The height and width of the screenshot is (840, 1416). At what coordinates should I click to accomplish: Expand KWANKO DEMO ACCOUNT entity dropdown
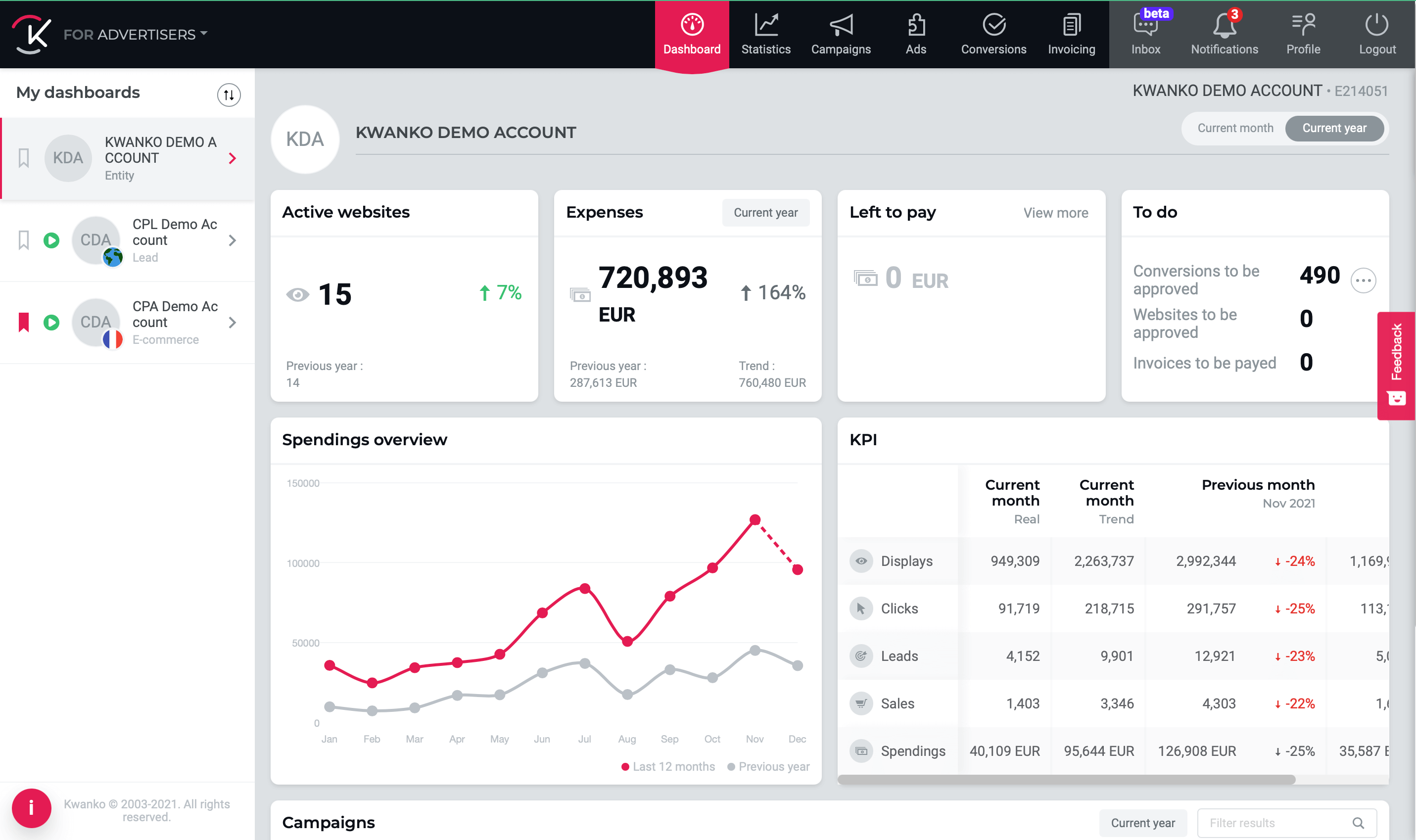pos(232,157)
